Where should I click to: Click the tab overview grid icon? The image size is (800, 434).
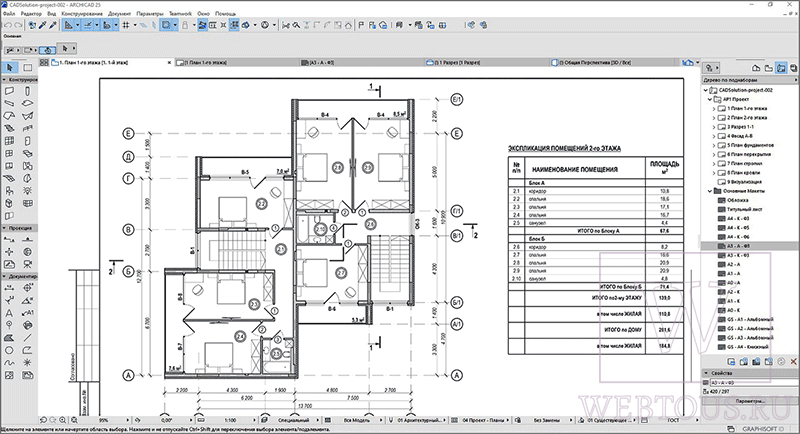tap(44, 62)
